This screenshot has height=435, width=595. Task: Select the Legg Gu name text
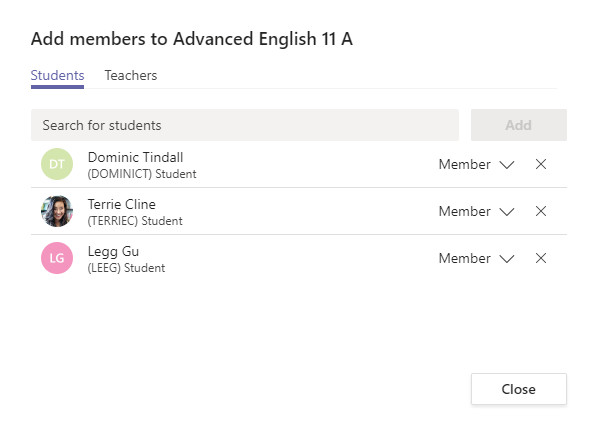[113, 252]
